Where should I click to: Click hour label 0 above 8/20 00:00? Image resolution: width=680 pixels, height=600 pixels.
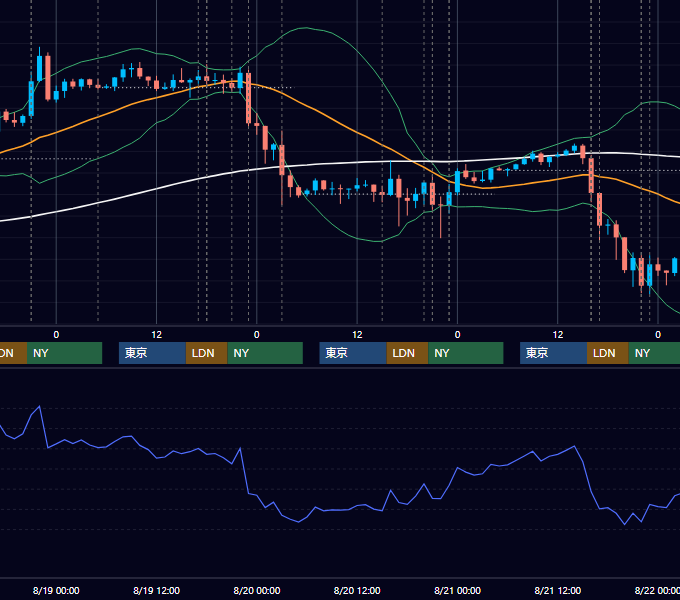point(257,335)
